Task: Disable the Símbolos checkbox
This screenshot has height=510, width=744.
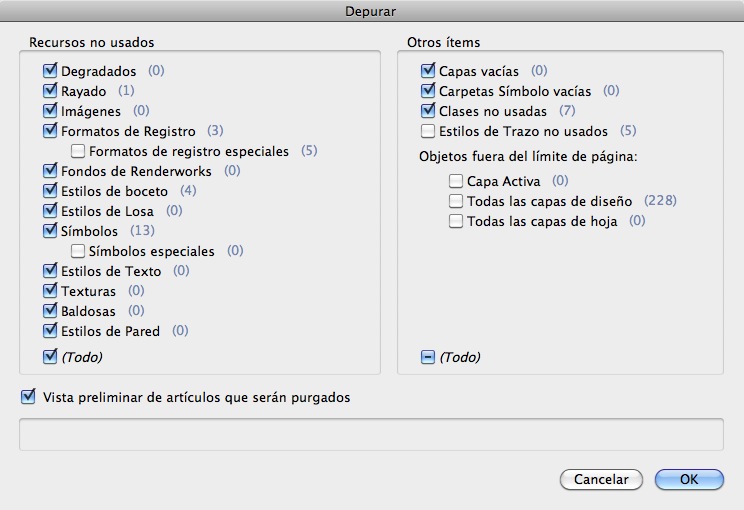Action: [50, 231]
